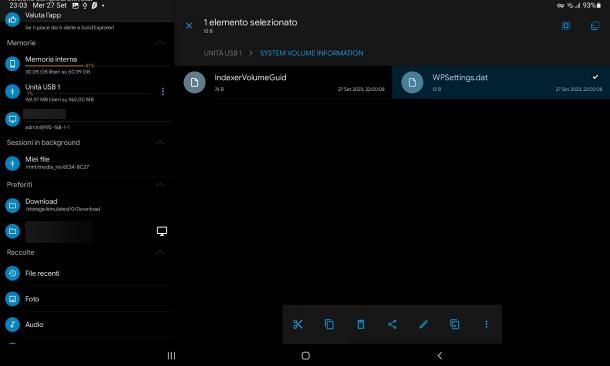
Task: Tap the monitor icon beside blurred favorite
Action: tap(162, 231)
